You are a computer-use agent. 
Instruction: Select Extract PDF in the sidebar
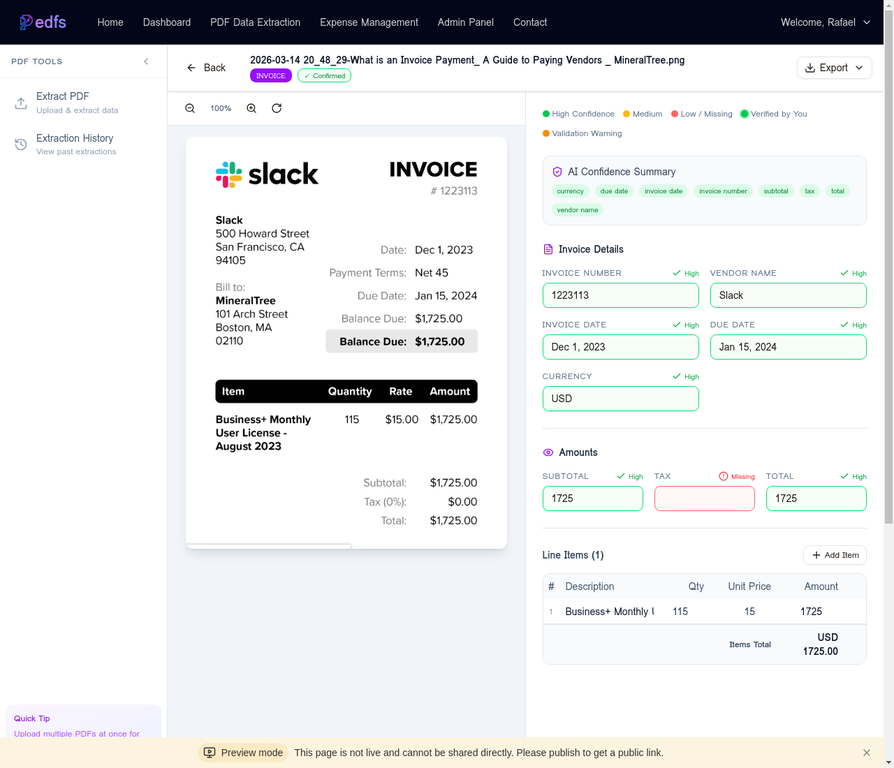[83, 103]
